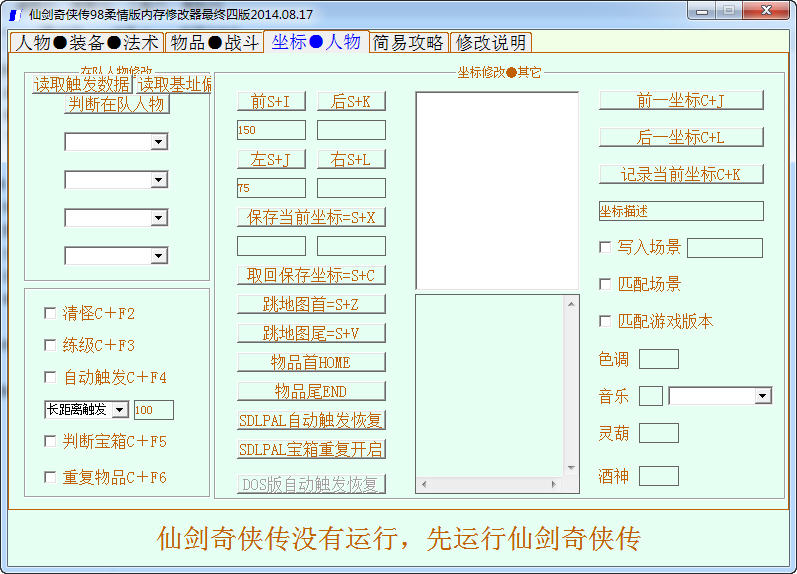
Task: Click the app icon in title bar
Action: click(15, 14)
